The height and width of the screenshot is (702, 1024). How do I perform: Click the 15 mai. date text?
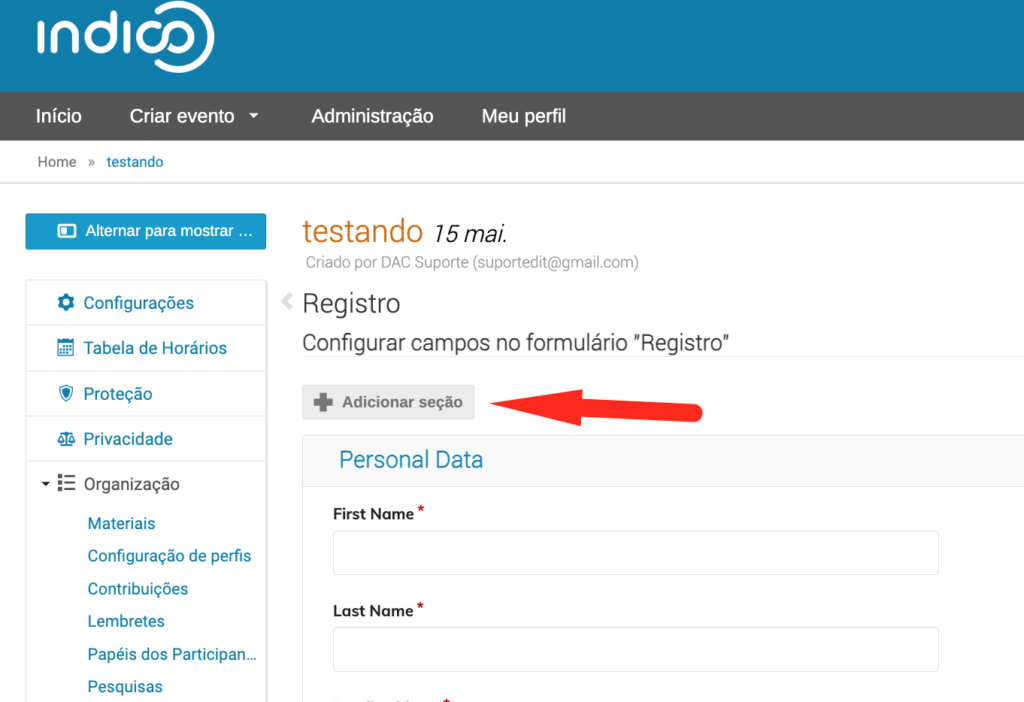point(470,234)
